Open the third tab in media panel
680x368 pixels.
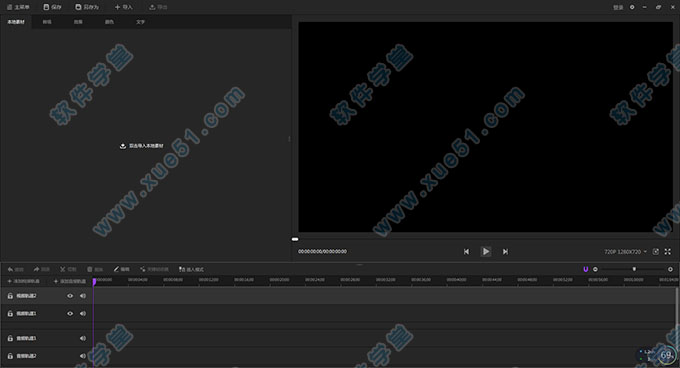point(78,22)
